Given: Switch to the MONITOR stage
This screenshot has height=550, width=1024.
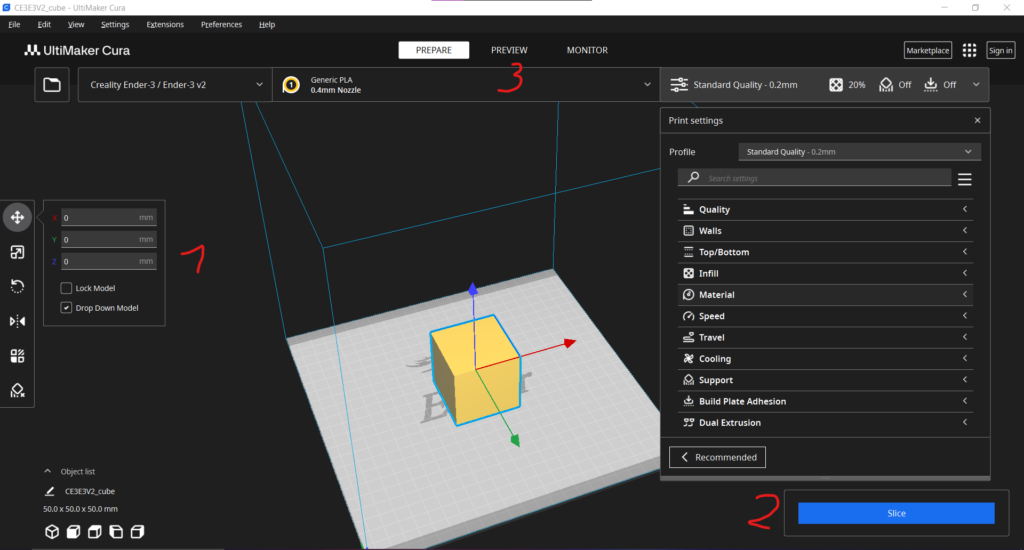Looking at the screenshot, I should [x=587, y=50].
